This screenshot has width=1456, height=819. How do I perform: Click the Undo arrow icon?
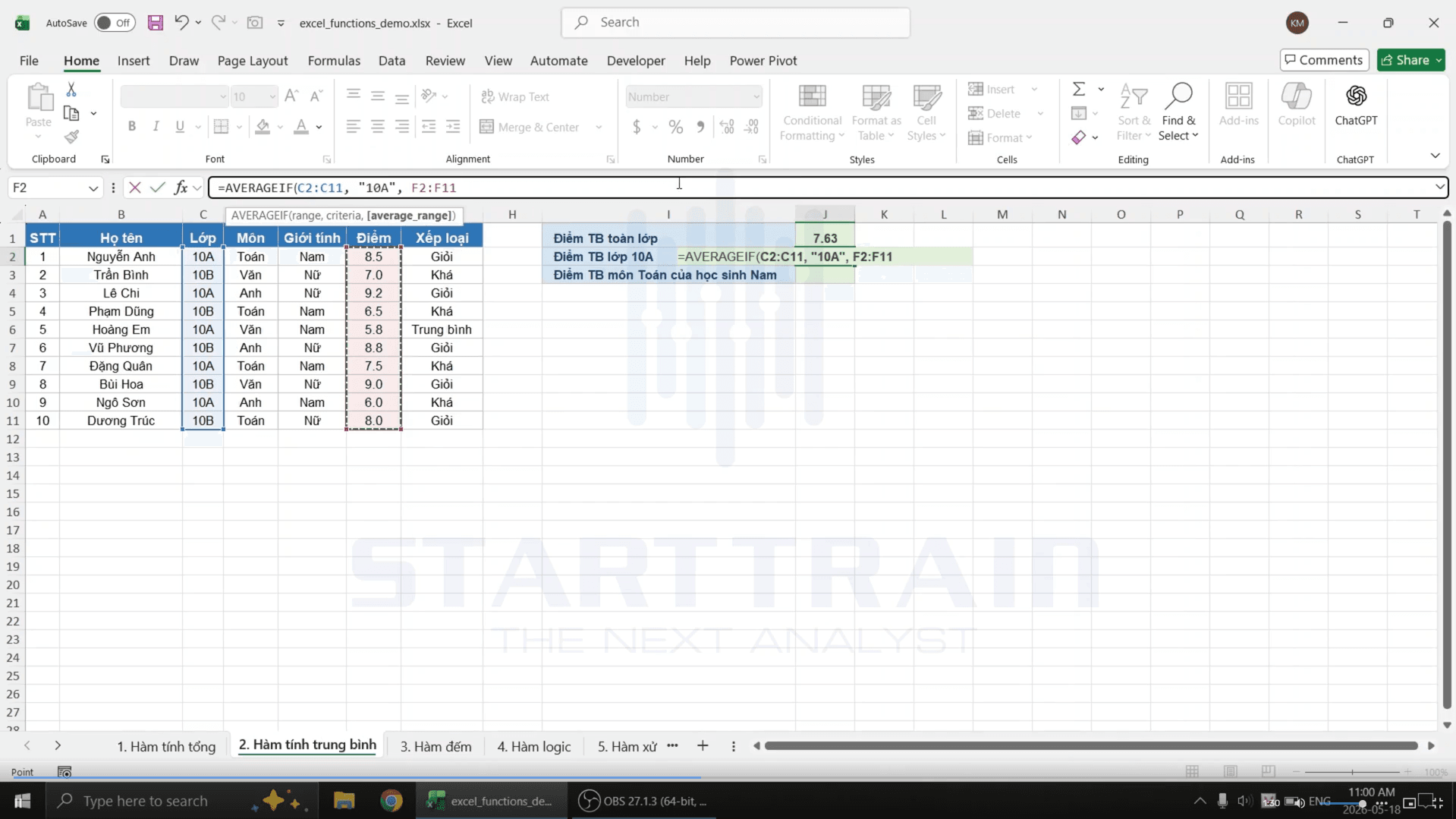click(181, 22)
